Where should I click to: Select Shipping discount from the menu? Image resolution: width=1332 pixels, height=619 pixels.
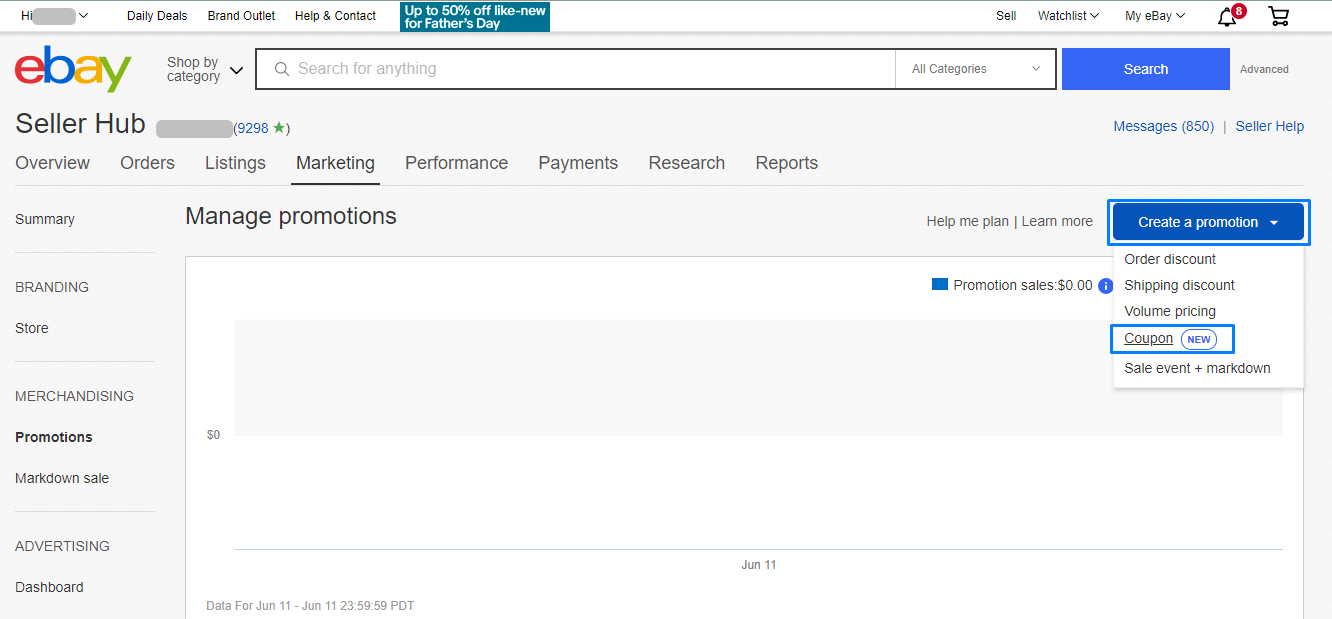(1179, 285)
